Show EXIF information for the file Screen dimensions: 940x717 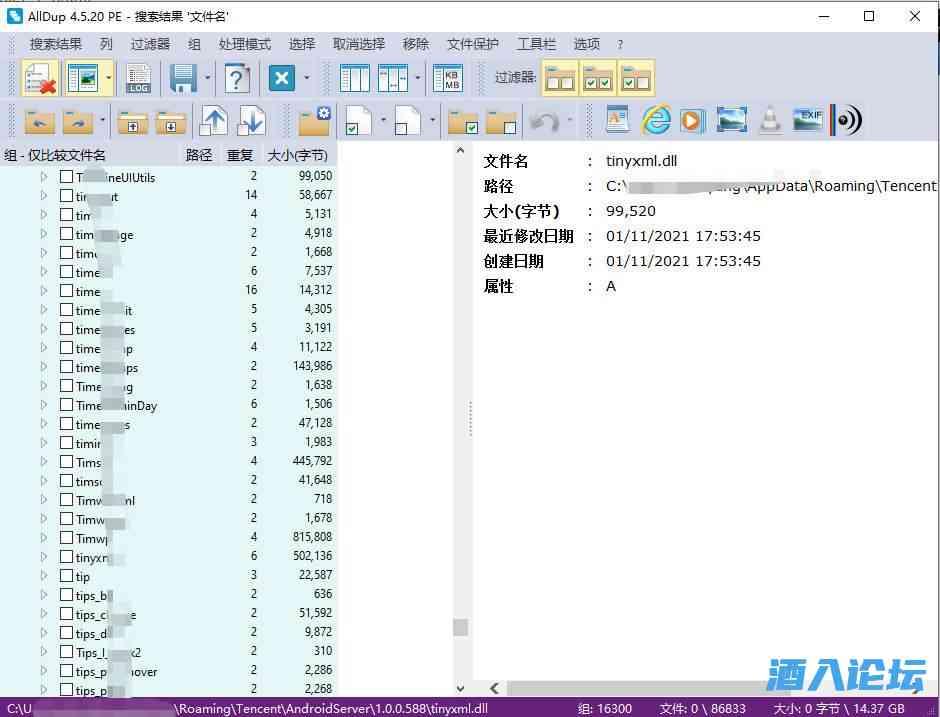[x=808, y=120]
